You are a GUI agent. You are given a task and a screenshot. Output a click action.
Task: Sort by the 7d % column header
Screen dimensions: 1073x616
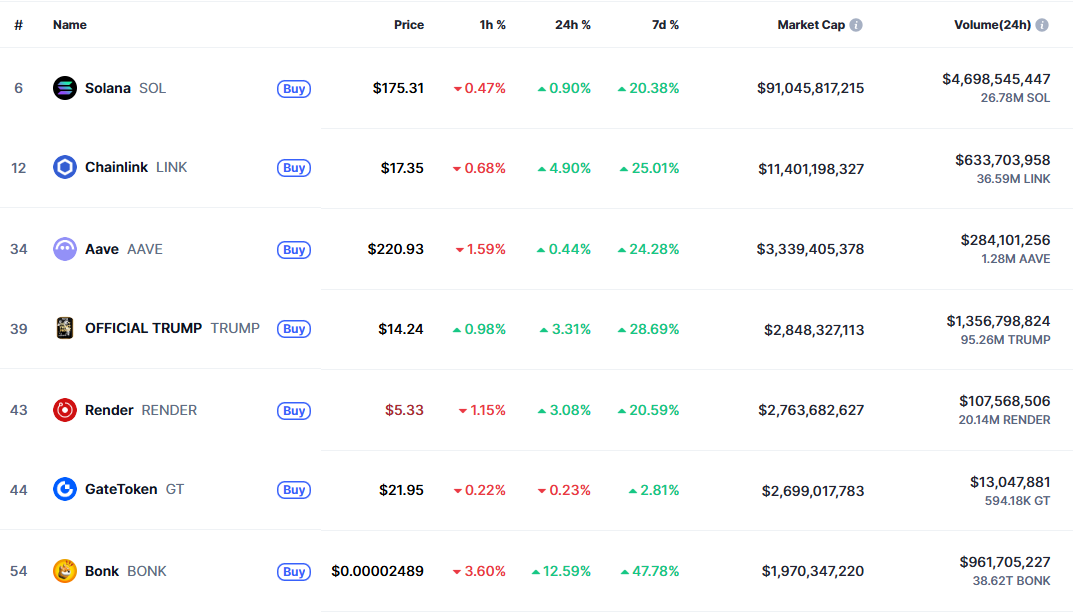tap(665, 25)
